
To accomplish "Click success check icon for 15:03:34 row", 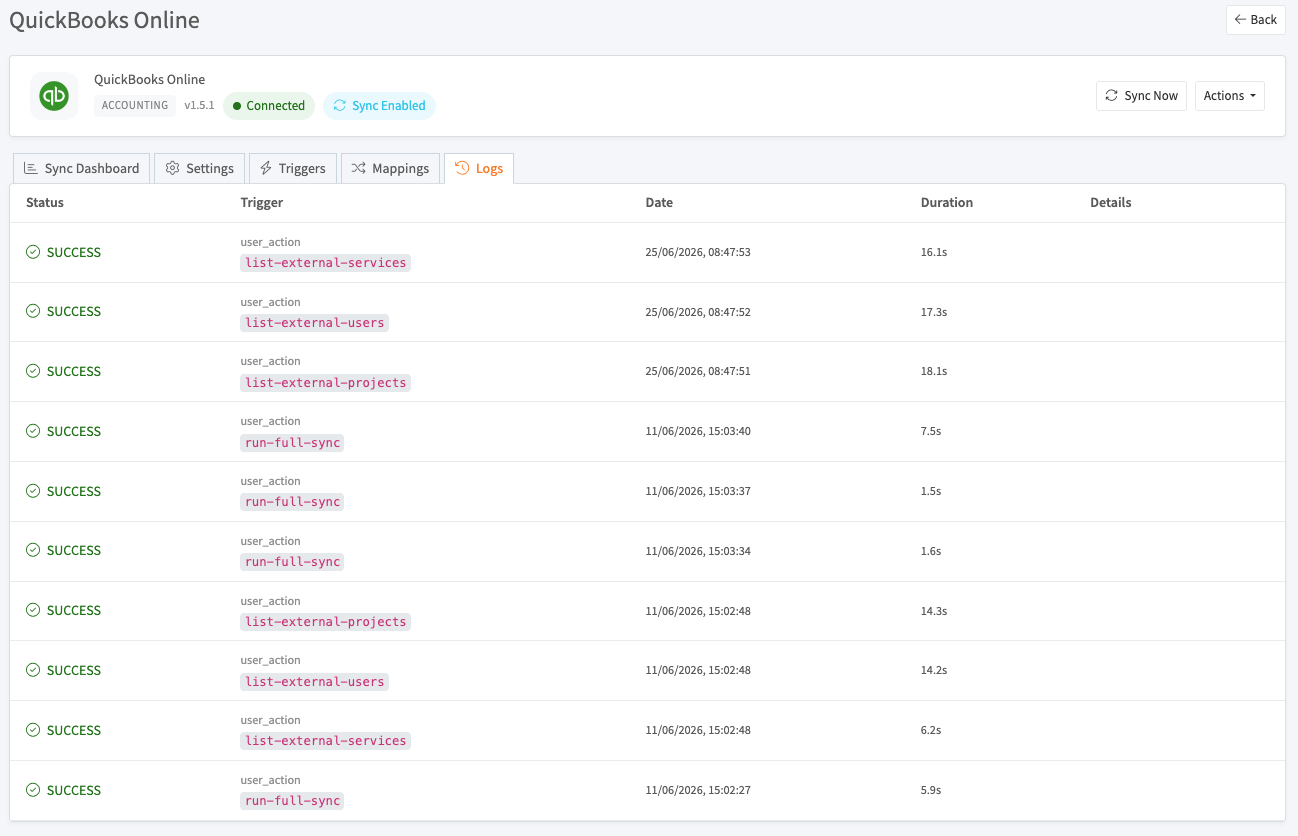I will tap(33, 550).
